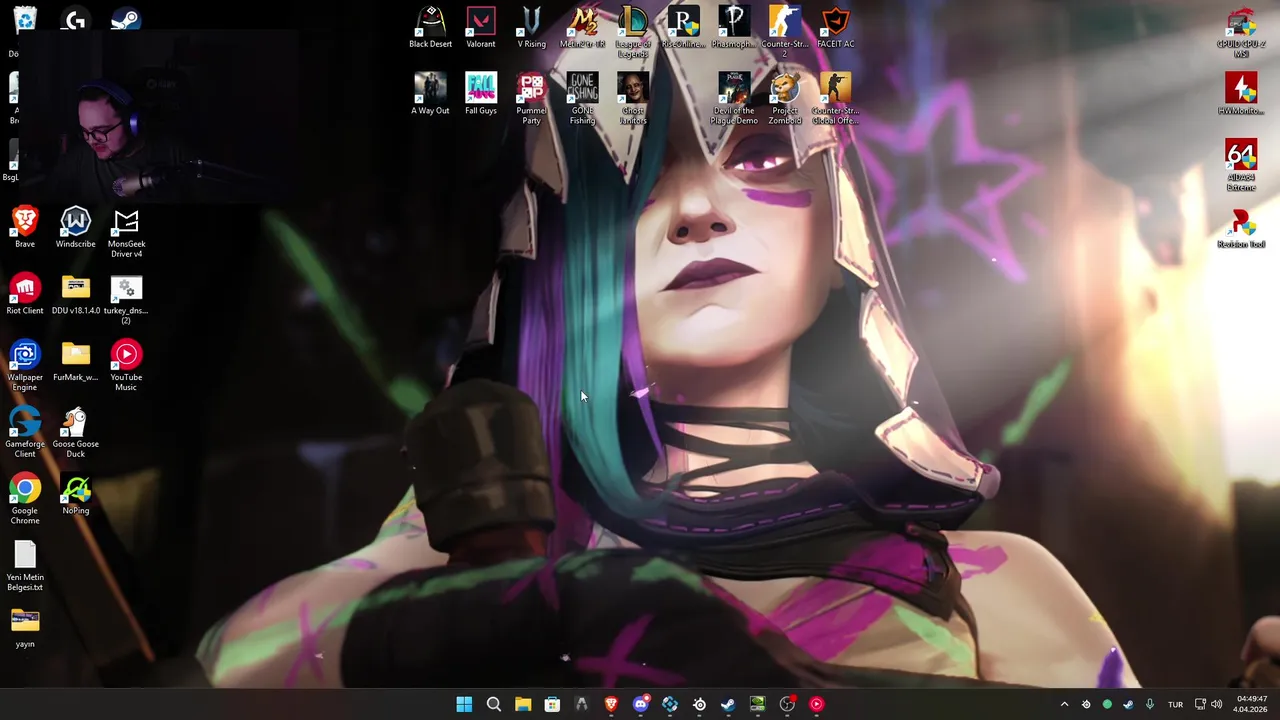This screenshot has height=720, width=1280.
Task: Click the microphone tray icon
Action: point(1149,704)
